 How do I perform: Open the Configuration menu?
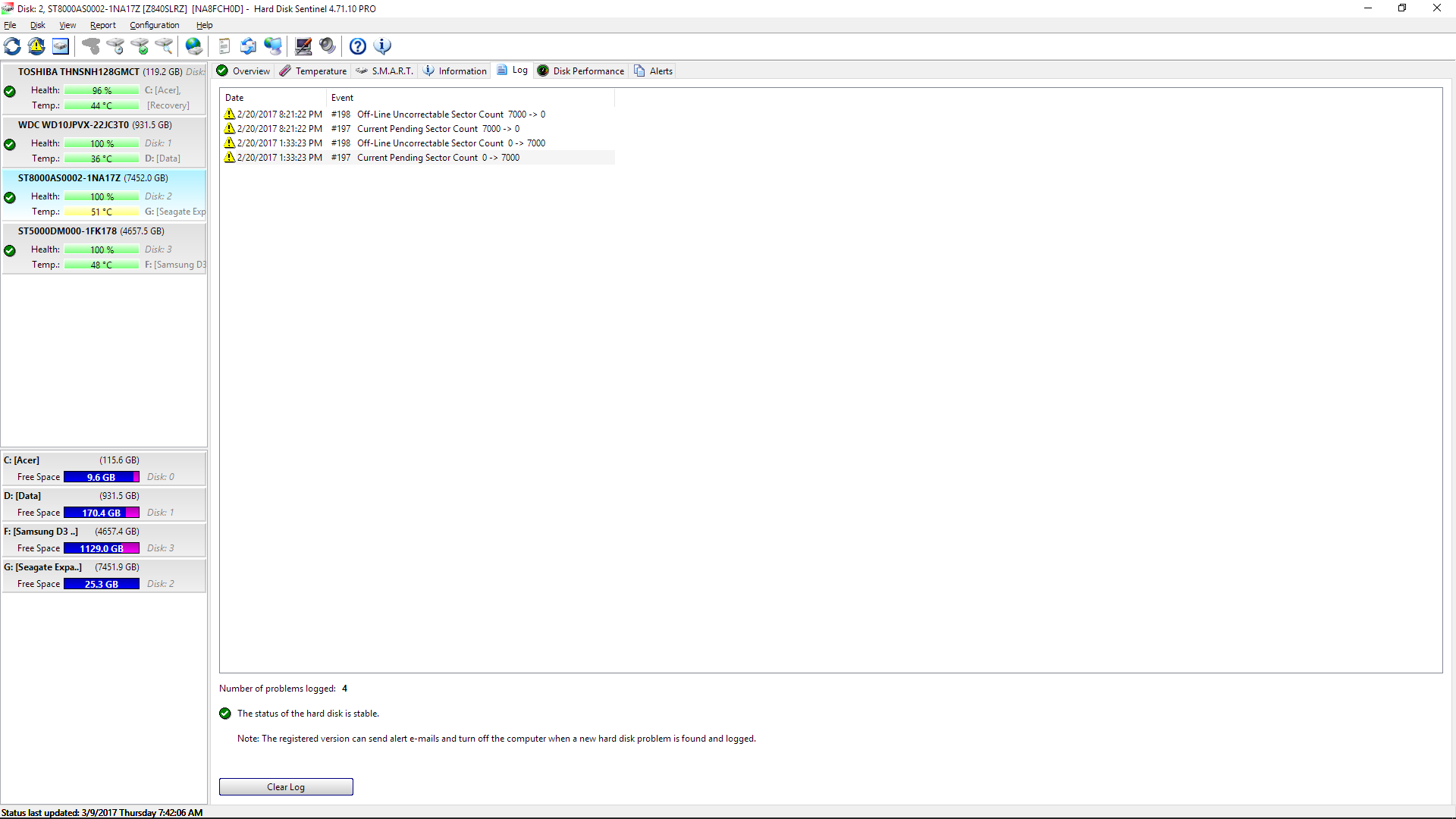click(x=155, y=25)
